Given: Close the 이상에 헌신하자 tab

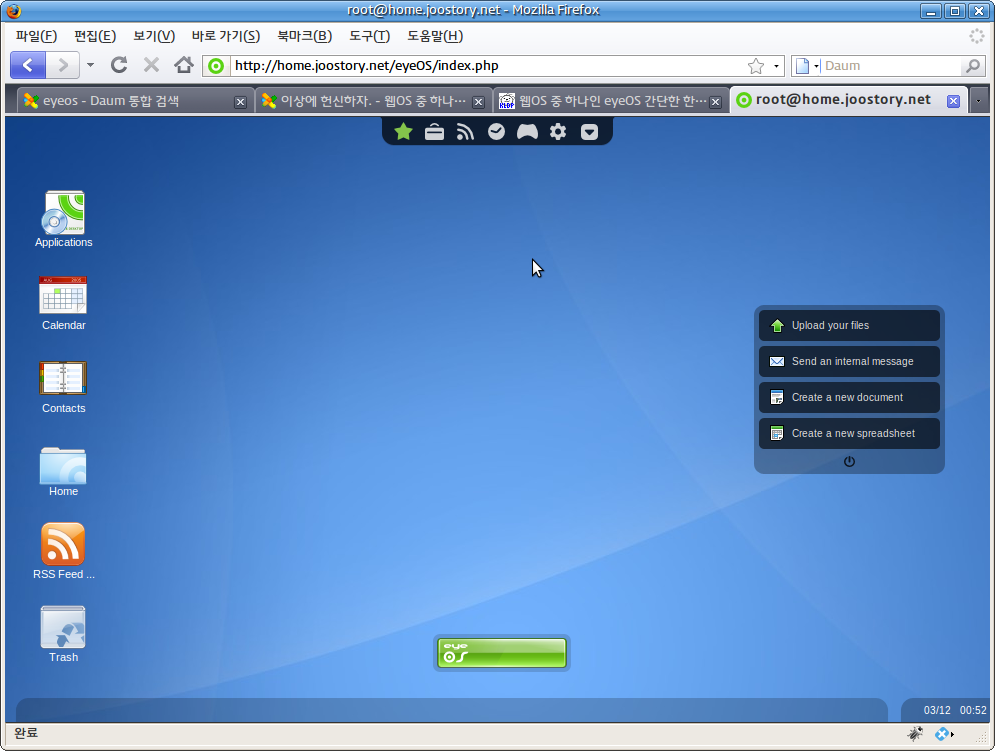Looking at the screenshot, I should [x=479, y=102].
